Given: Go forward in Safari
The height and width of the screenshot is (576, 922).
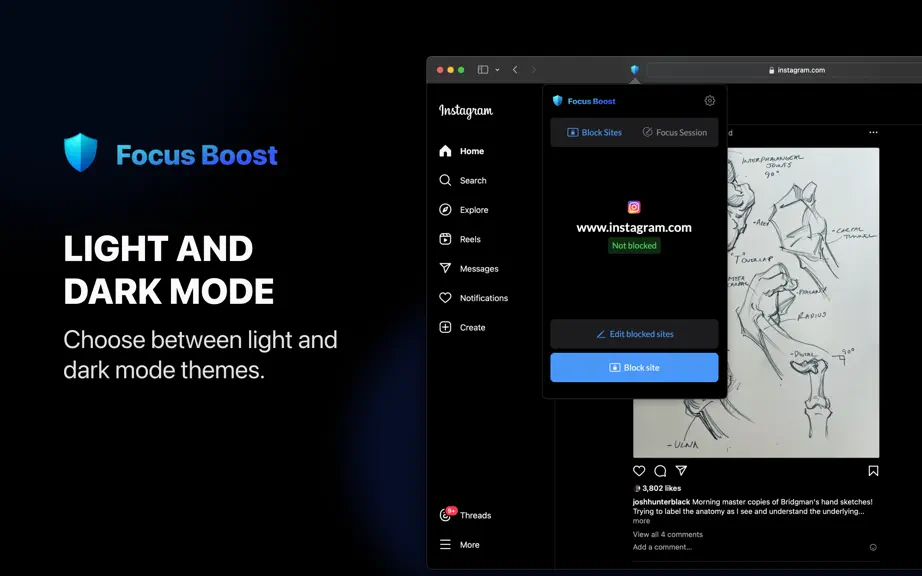Looking at the screenshot, I should tap(534, 69).
